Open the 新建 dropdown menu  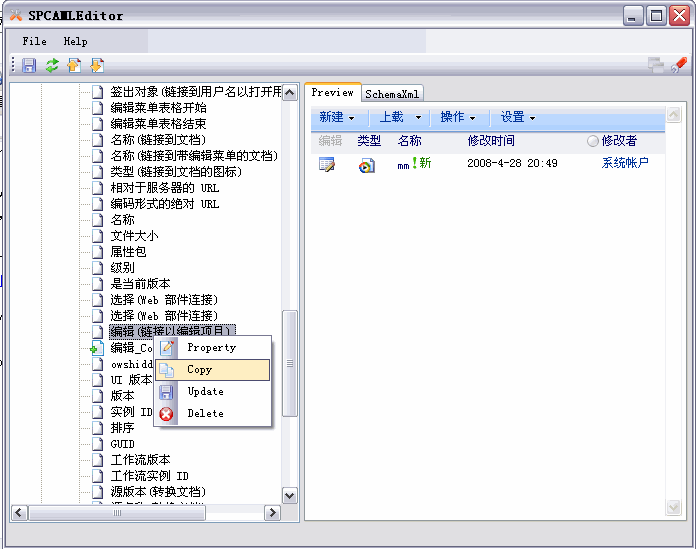(337, 117)
